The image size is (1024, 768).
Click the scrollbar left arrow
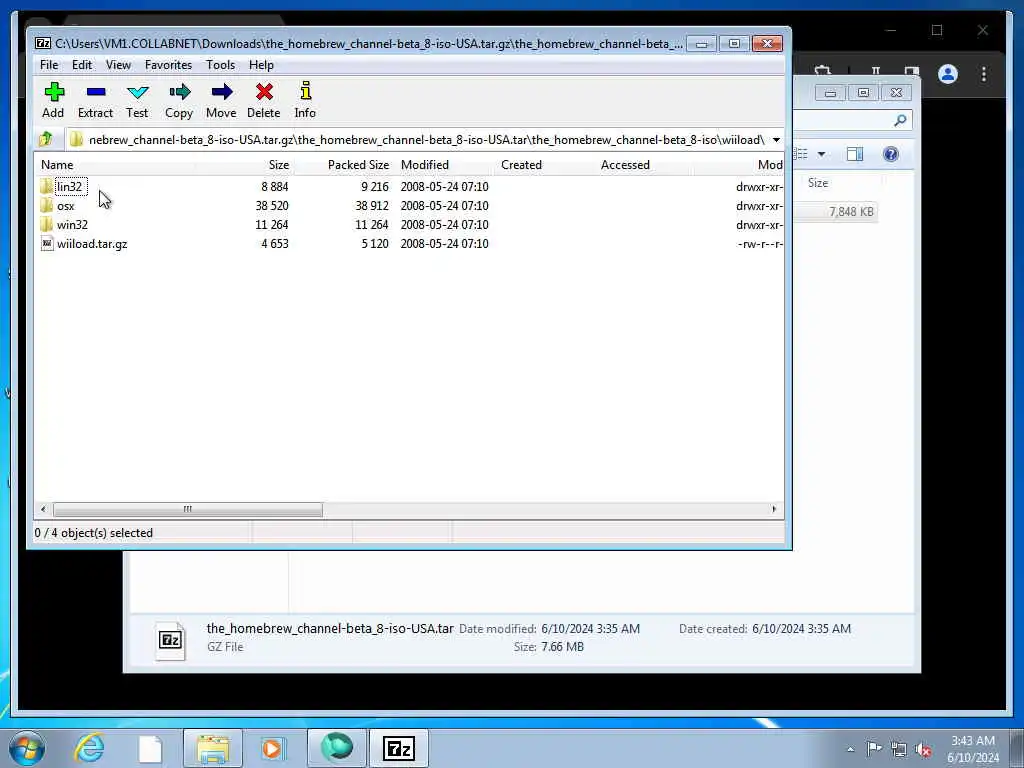[x=43, y=509]
